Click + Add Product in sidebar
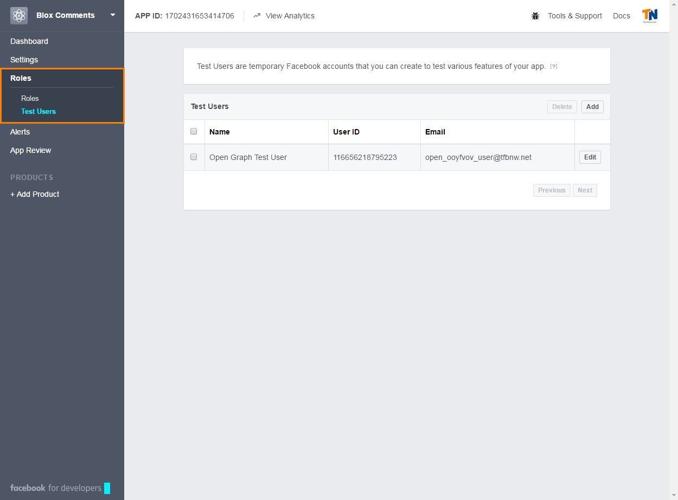This screenshot has width=678, height=500. (x=35, y=194)
